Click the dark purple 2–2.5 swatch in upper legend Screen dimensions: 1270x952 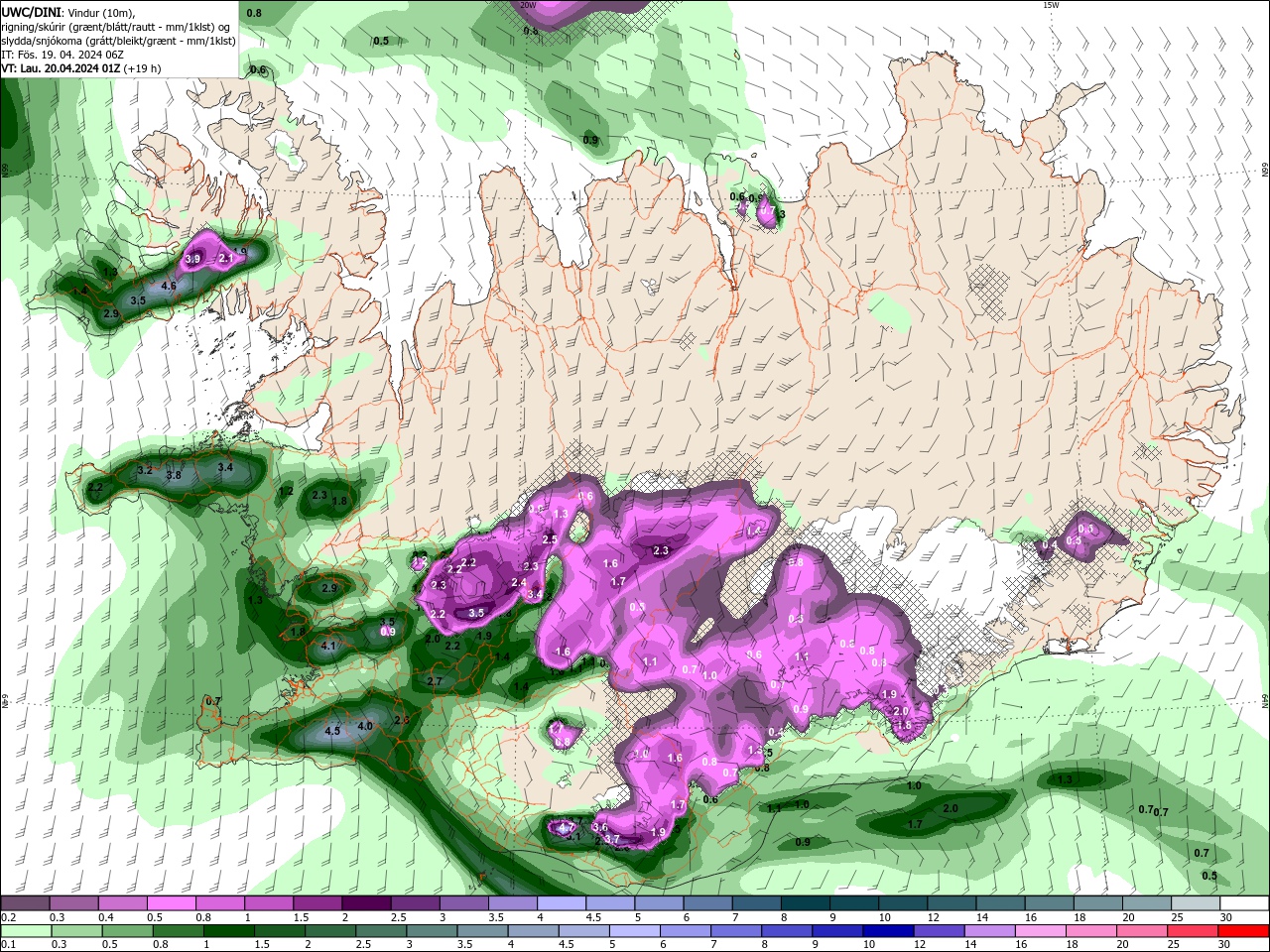point(366,903)
